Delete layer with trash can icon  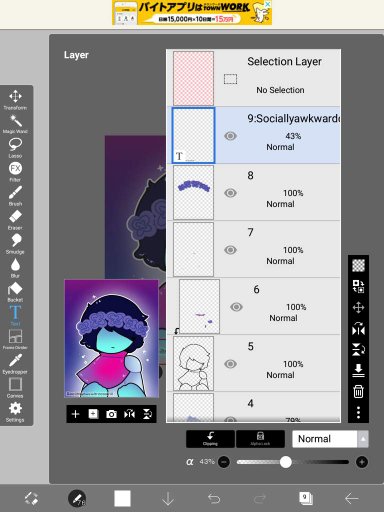pyautogui.click(x=358, y=391)
